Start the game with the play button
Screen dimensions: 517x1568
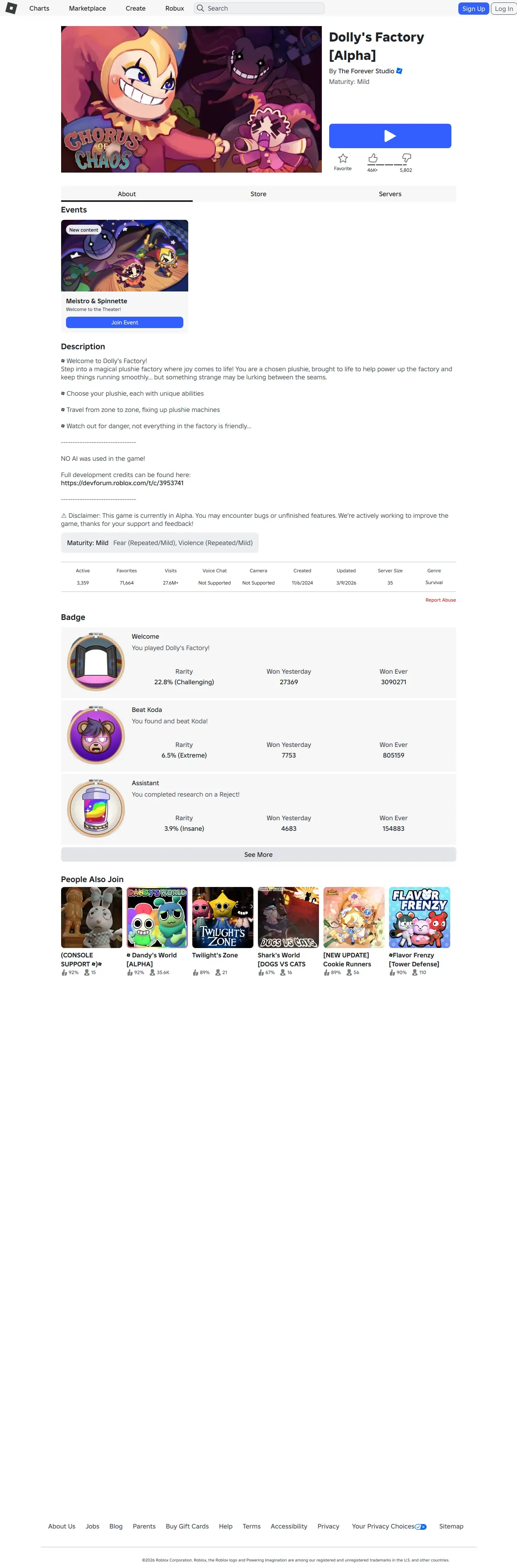click(390, 136)
